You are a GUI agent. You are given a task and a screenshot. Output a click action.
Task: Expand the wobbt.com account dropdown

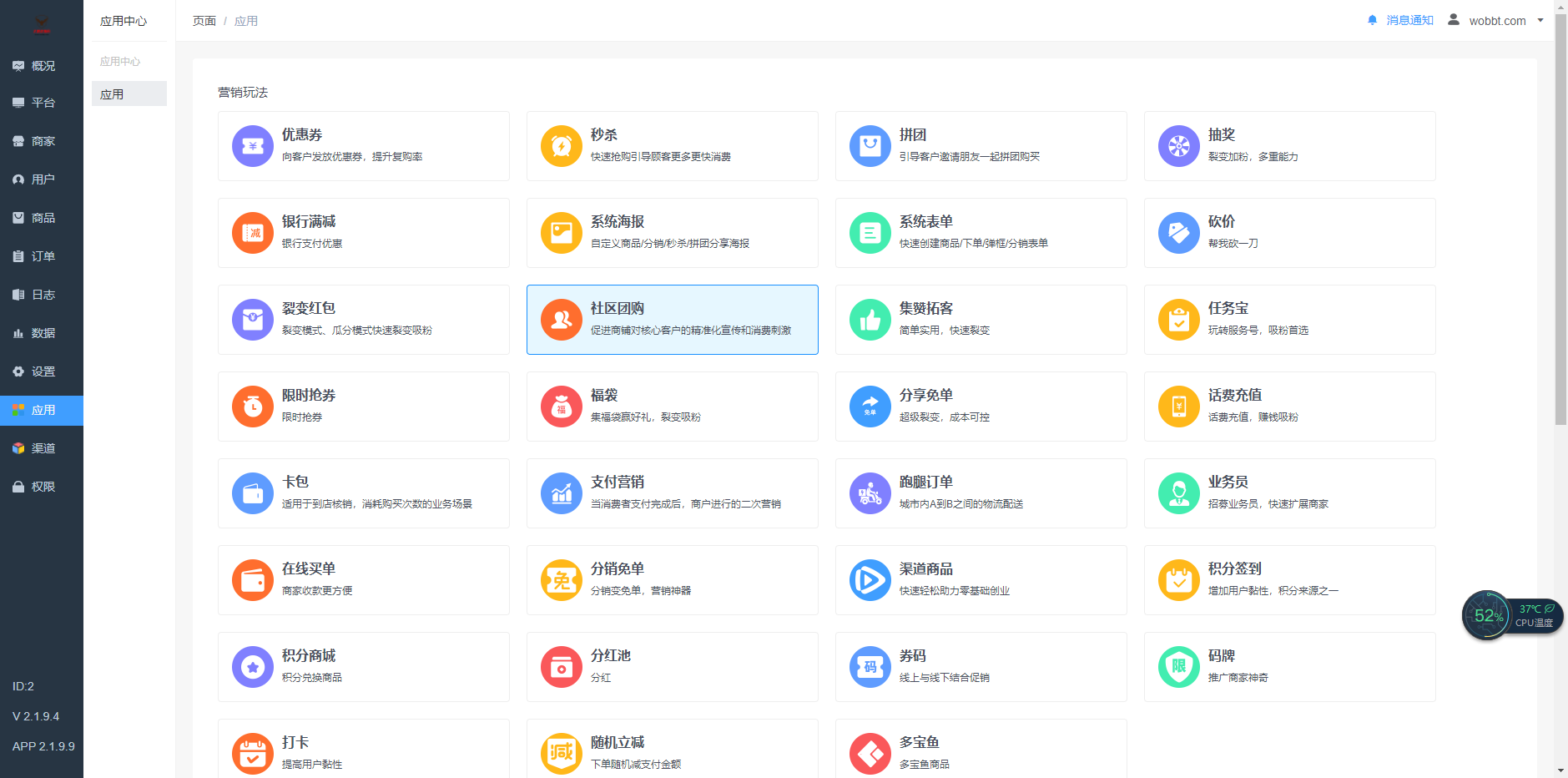(1540, 20)
